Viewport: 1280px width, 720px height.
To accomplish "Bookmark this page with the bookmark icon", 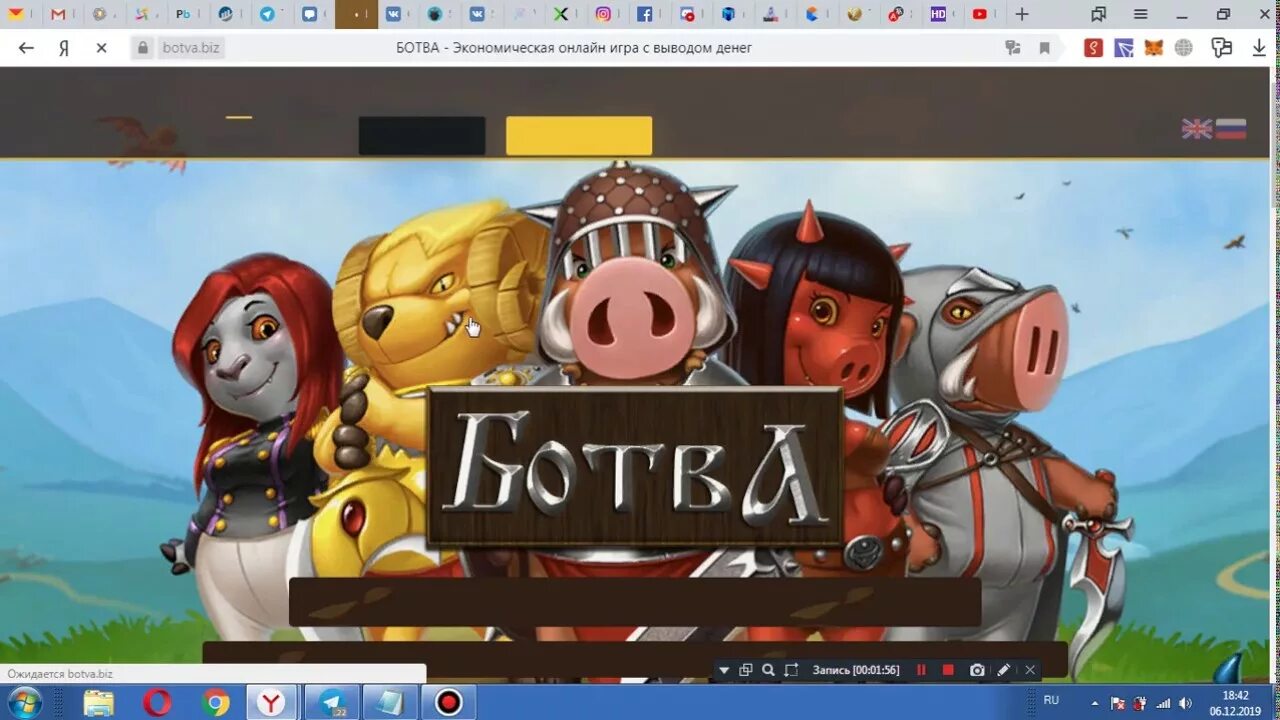I will 1044,48.
